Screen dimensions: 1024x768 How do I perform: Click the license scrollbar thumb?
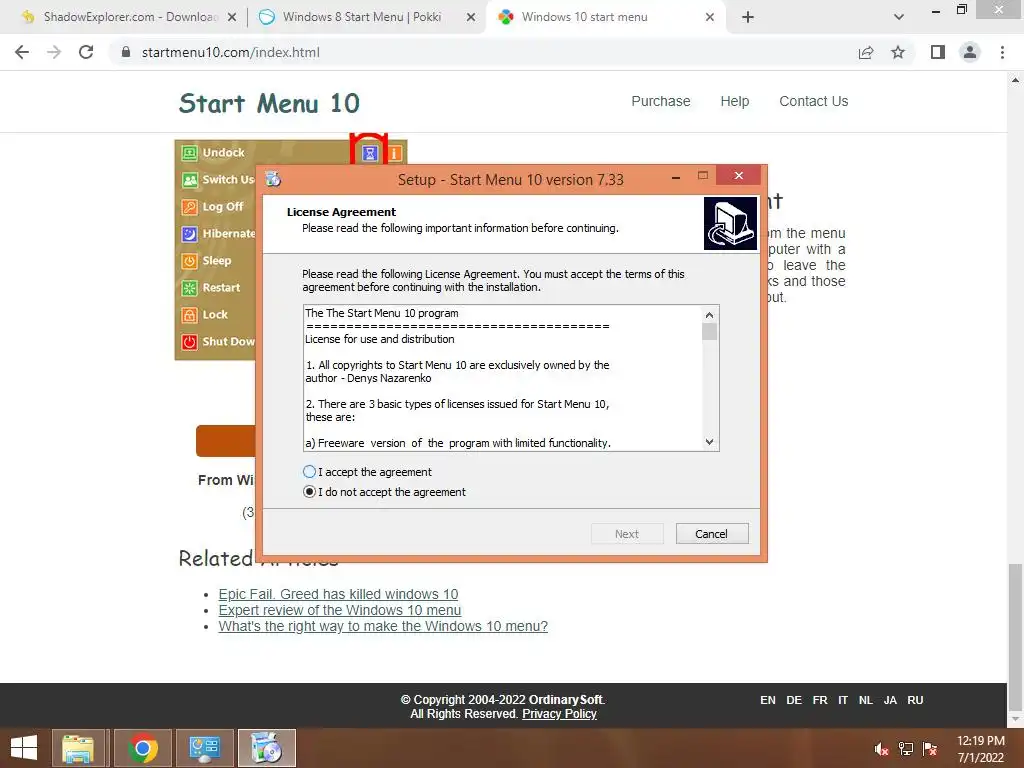[x=710, y=331]
